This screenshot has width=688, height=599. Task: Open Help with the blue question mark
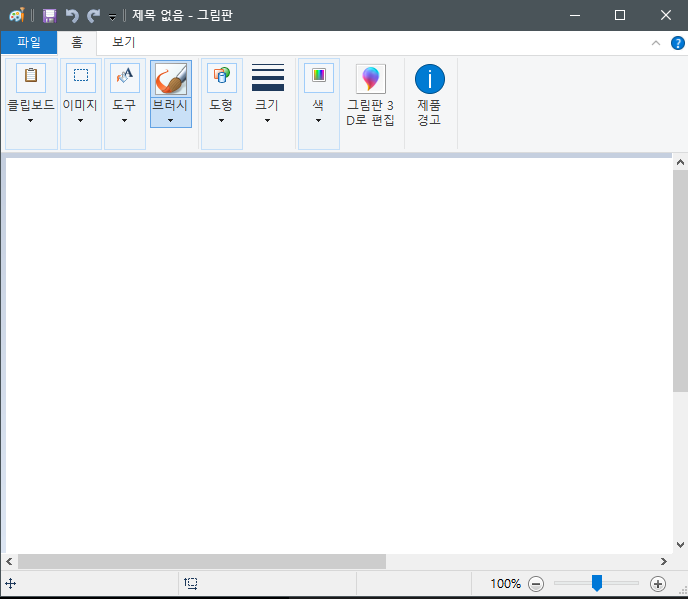coord(677,43)
